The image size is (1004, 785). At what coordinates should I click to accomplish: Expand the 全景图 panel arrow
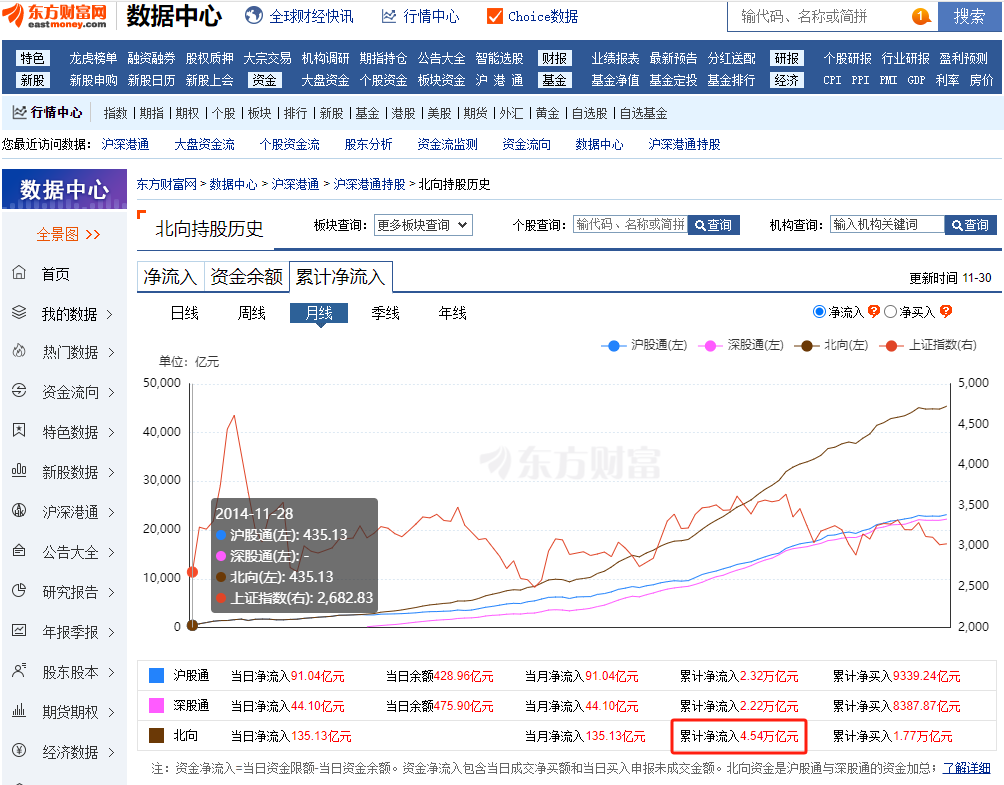tap(93, 234)
